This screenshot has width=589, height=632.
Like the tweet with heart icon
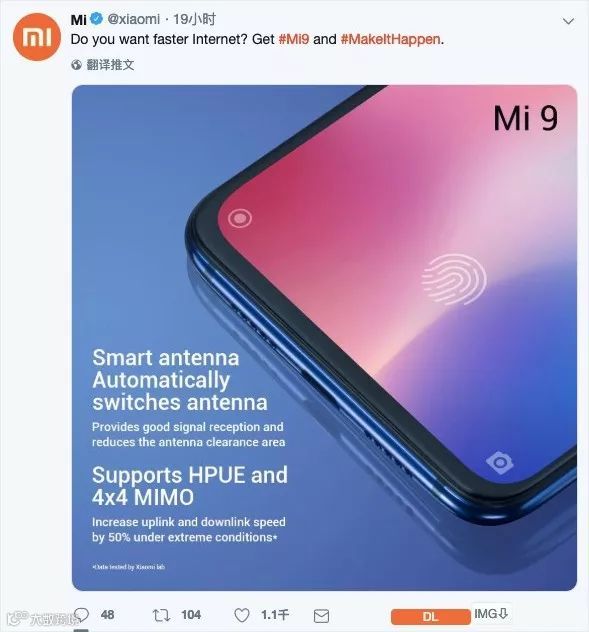(242, 615)
